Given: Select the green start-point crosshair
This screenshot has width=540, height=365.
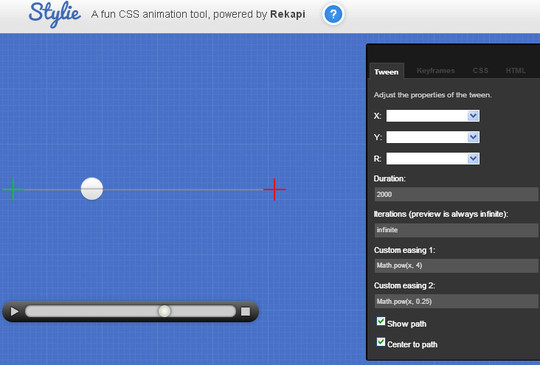Looking at the screenshot, I should (x=13, y=189).
